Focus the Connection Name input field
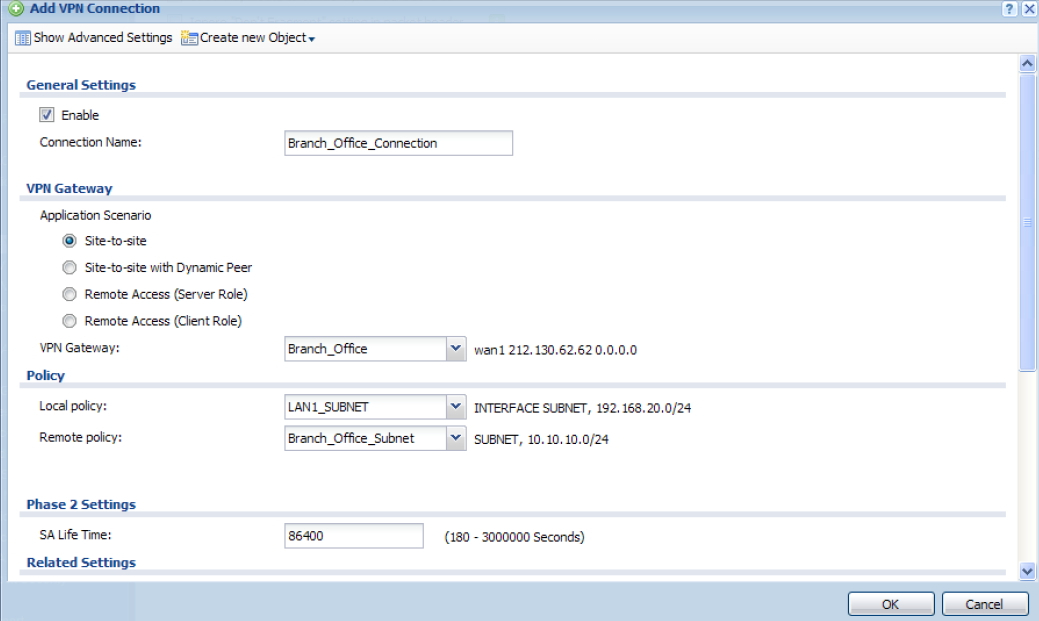1039x621 pixels. coord(398,143)
